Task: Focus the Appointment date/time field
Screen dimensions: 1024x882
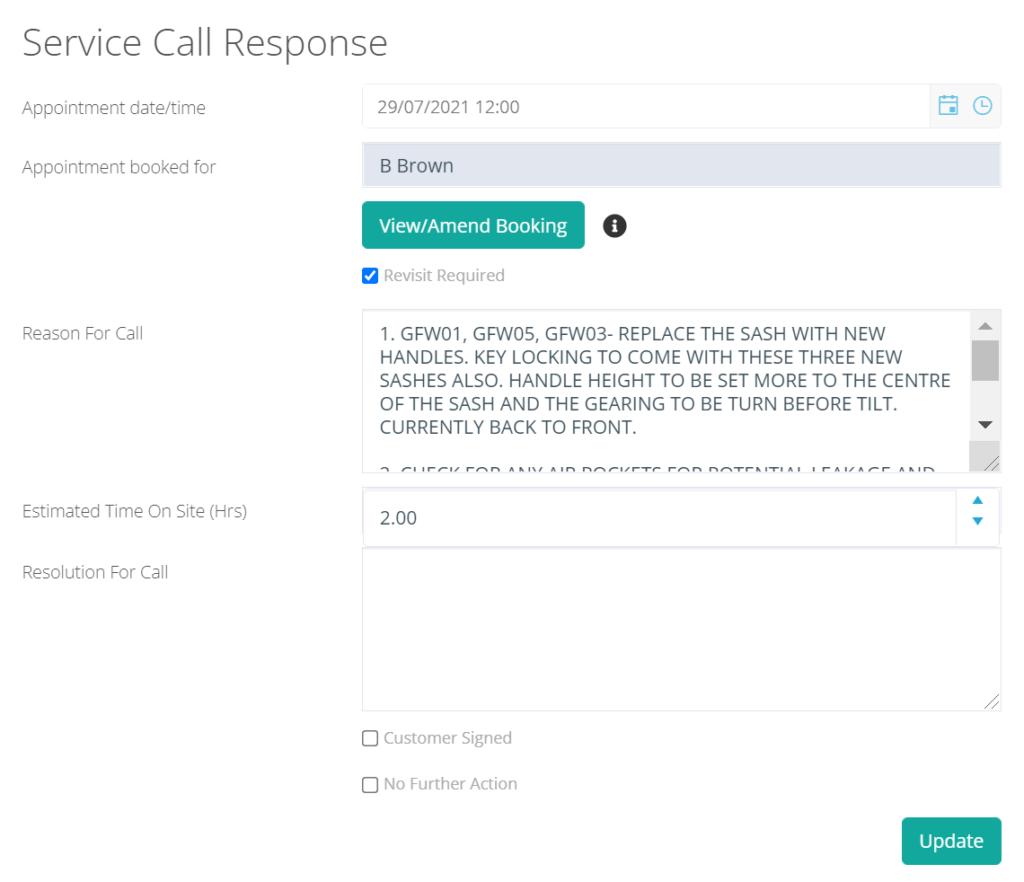Action: 645,107
